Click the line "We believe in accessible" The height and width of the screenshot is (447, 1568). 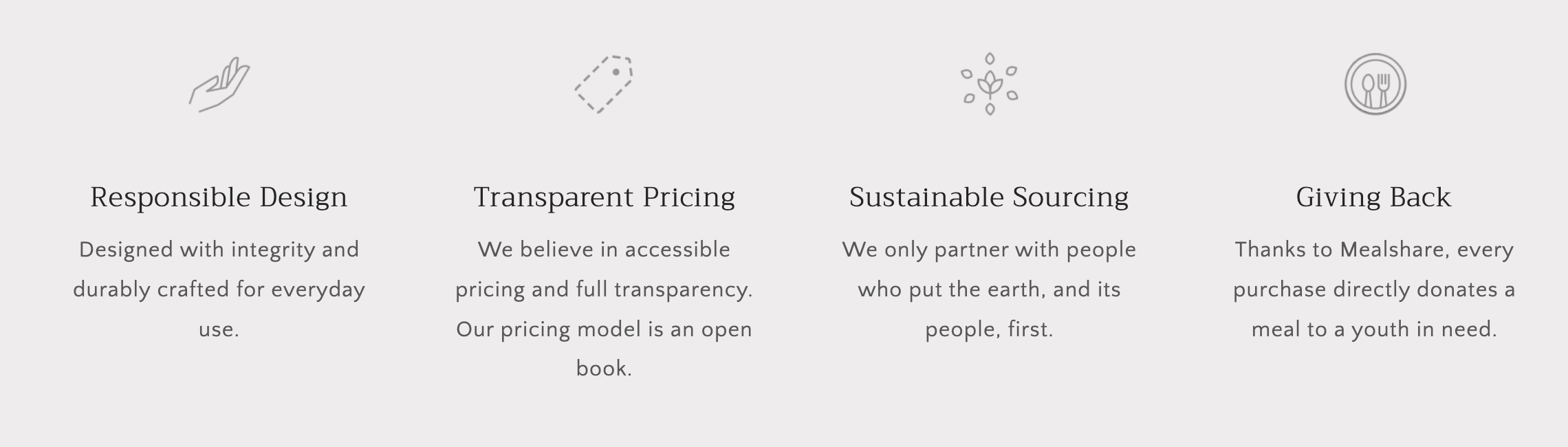(x=604, y=250)
